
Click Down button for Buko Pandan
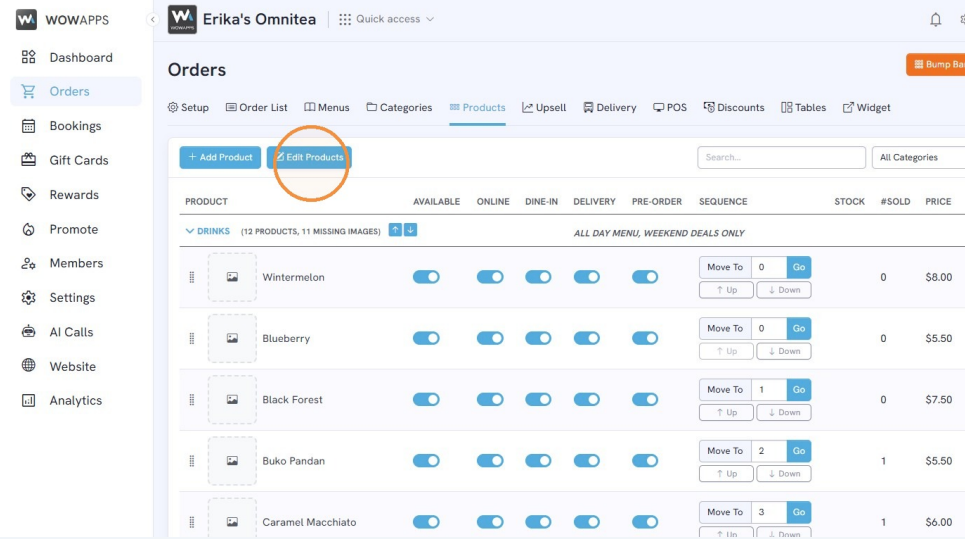[x=784, y=474]
